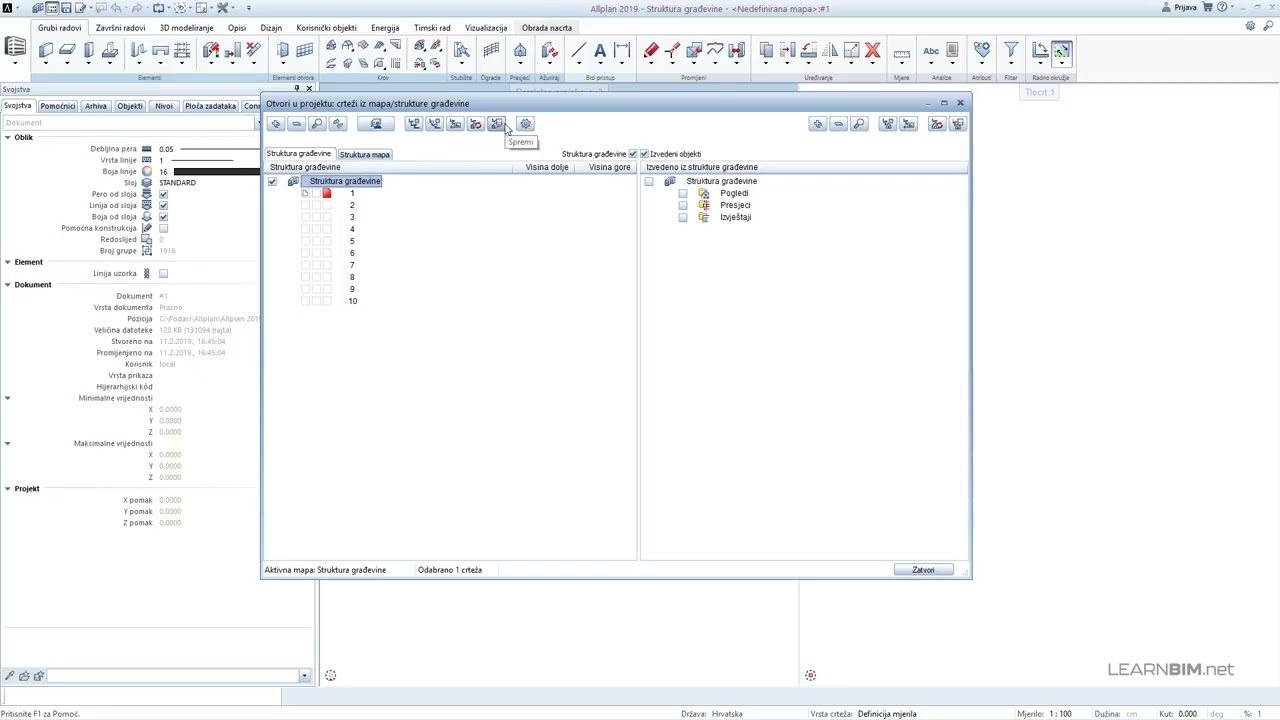
Task: Toggle the Linija od sloja checkbox
Action: [163, 205]
